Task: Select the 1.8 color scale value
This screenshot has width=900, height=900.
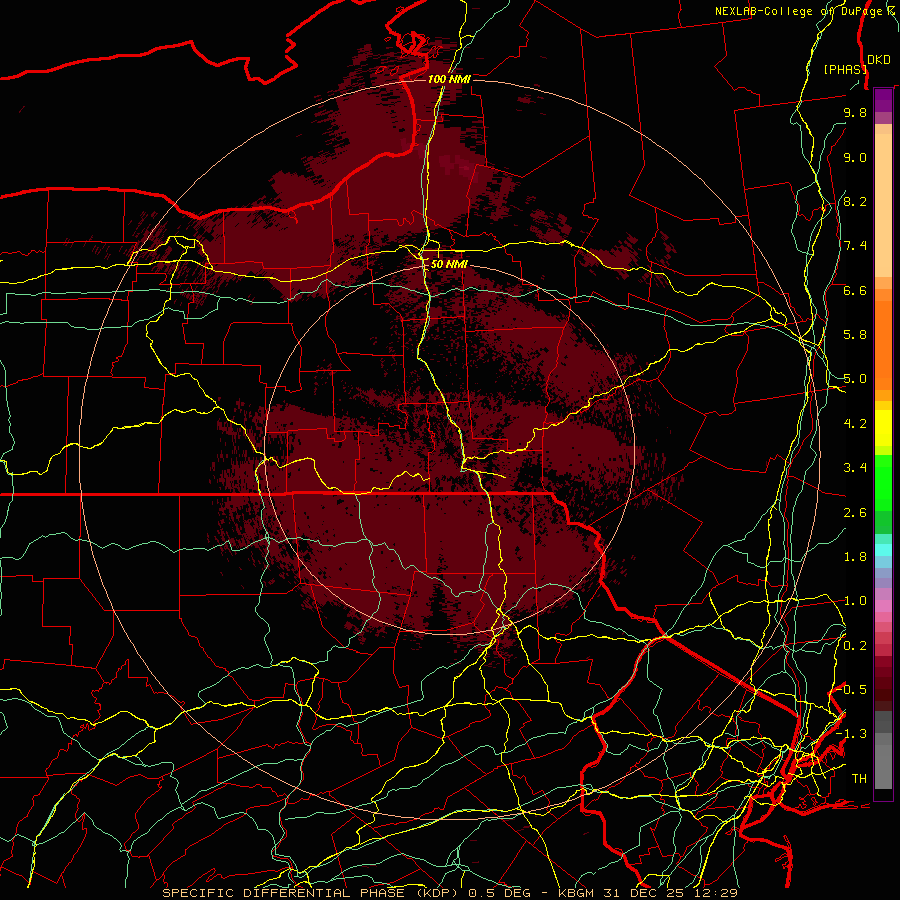Action: pos(855,557)
